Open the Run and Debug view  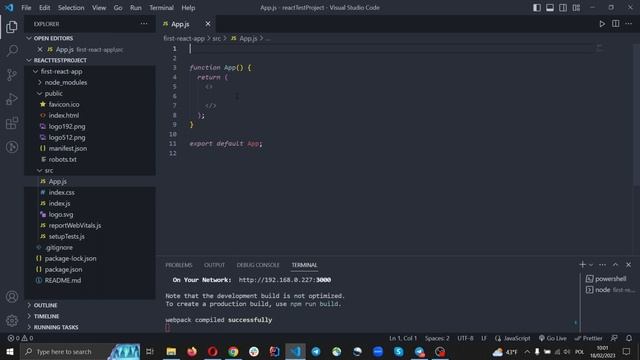click(12, 99)
